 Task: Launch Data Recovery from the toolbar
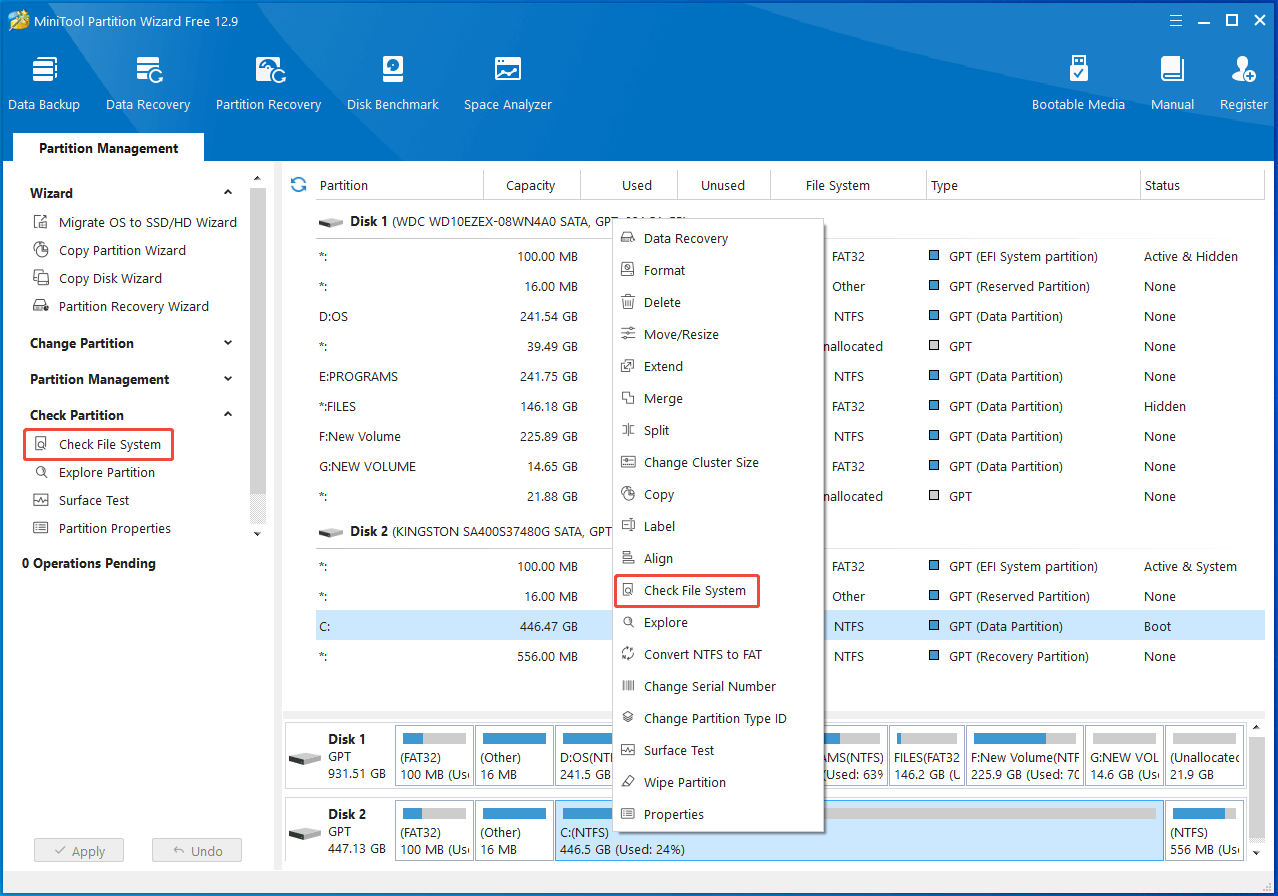(x=148, y=83)
